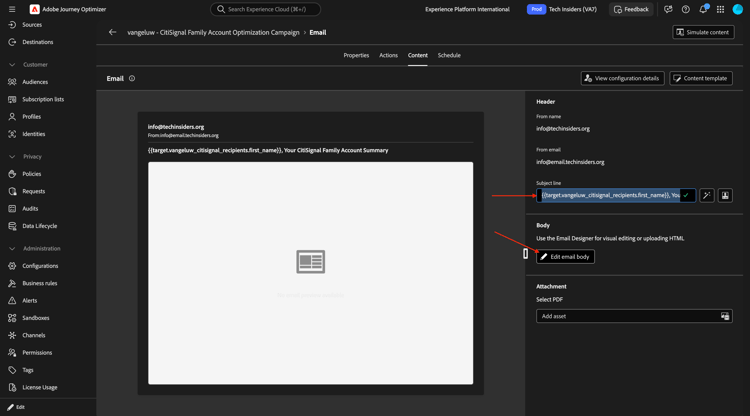Click the Email info icon
Image resolution: width=750 pixels, height=416 pixels.
pos(132,78)
